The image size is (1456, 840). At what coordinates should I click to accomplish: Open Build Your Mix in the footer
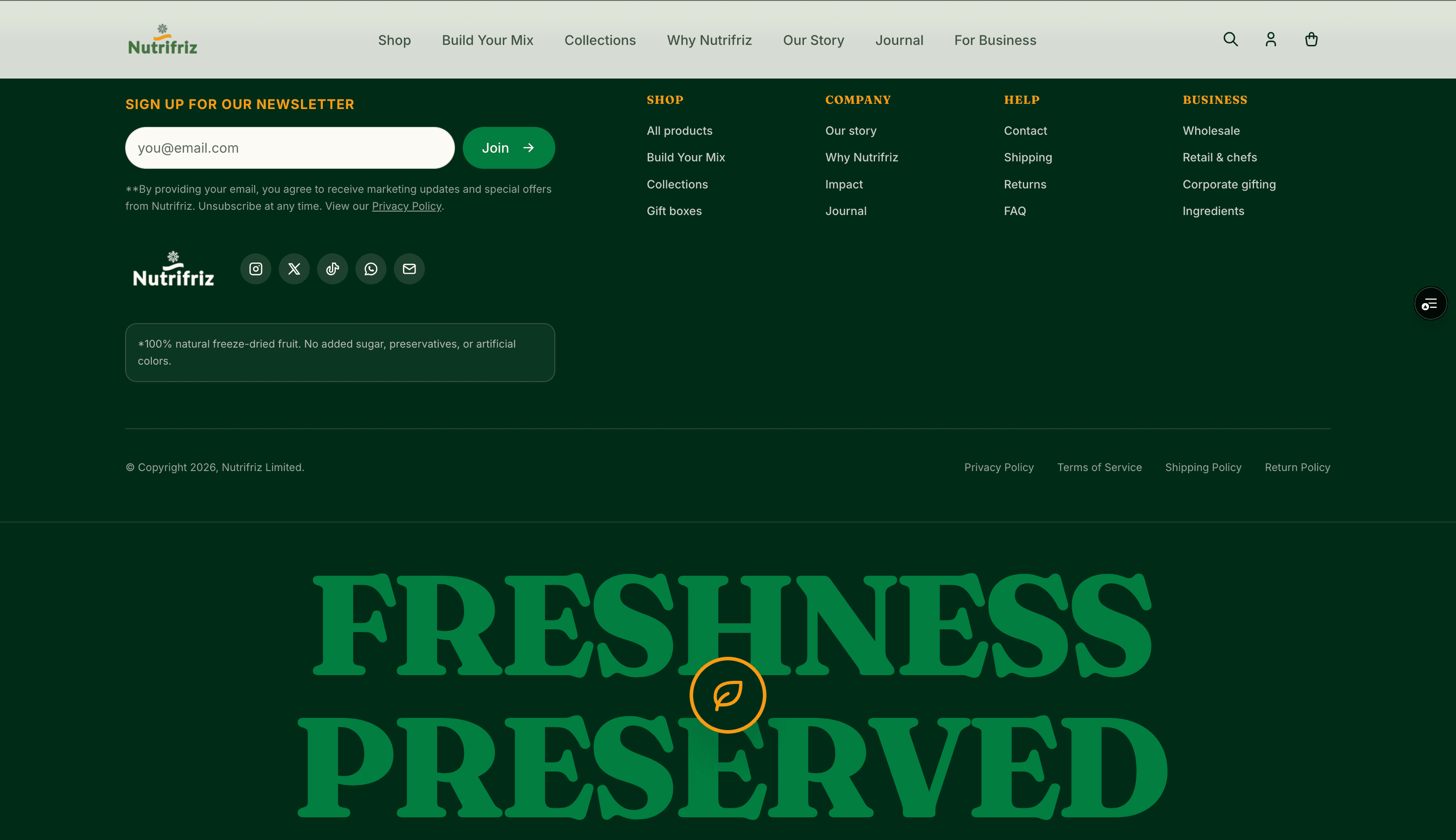pyautogui.click(x=686, y=157)
